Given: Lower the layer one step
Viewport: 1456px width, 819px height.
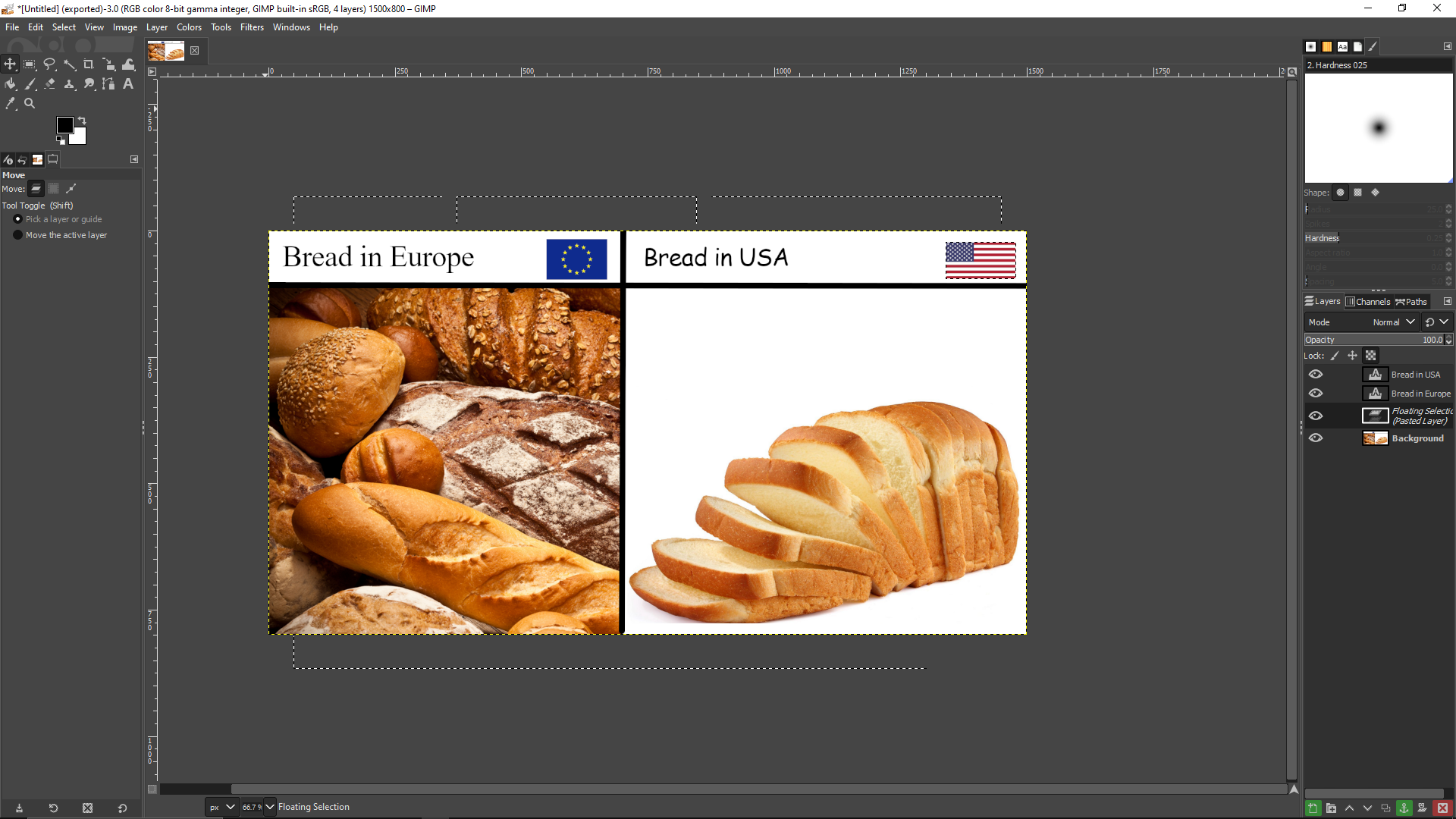Looking at the screenshot, I should point(1367,808).
